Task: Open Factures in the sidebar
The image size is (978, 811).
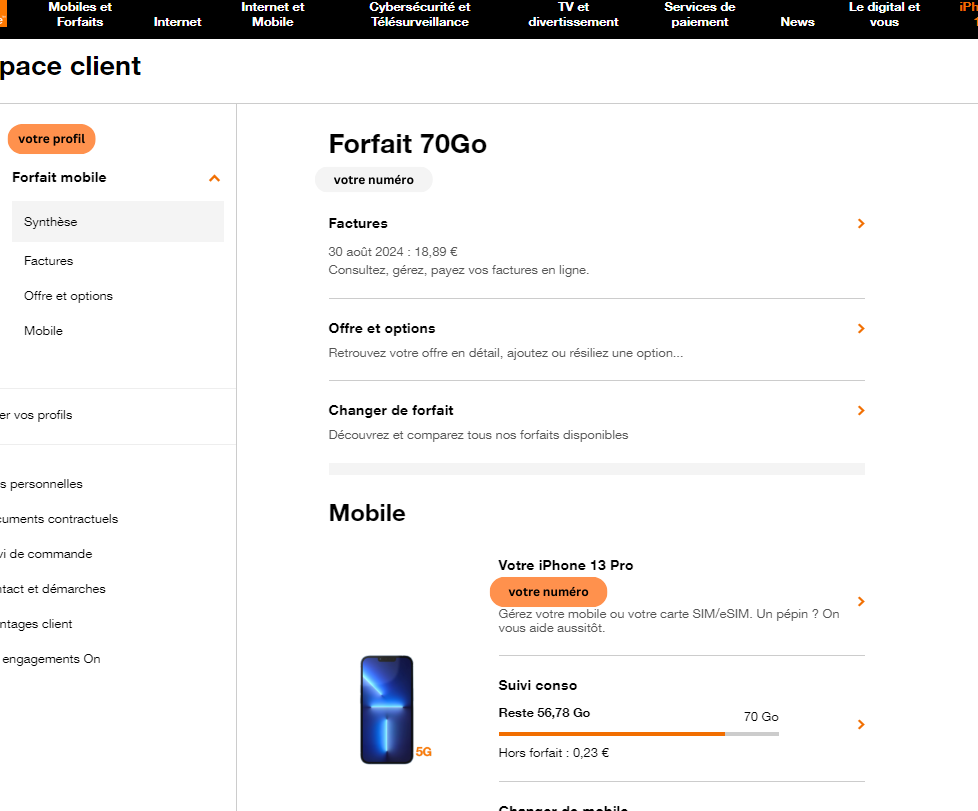Action: point(49,261)
